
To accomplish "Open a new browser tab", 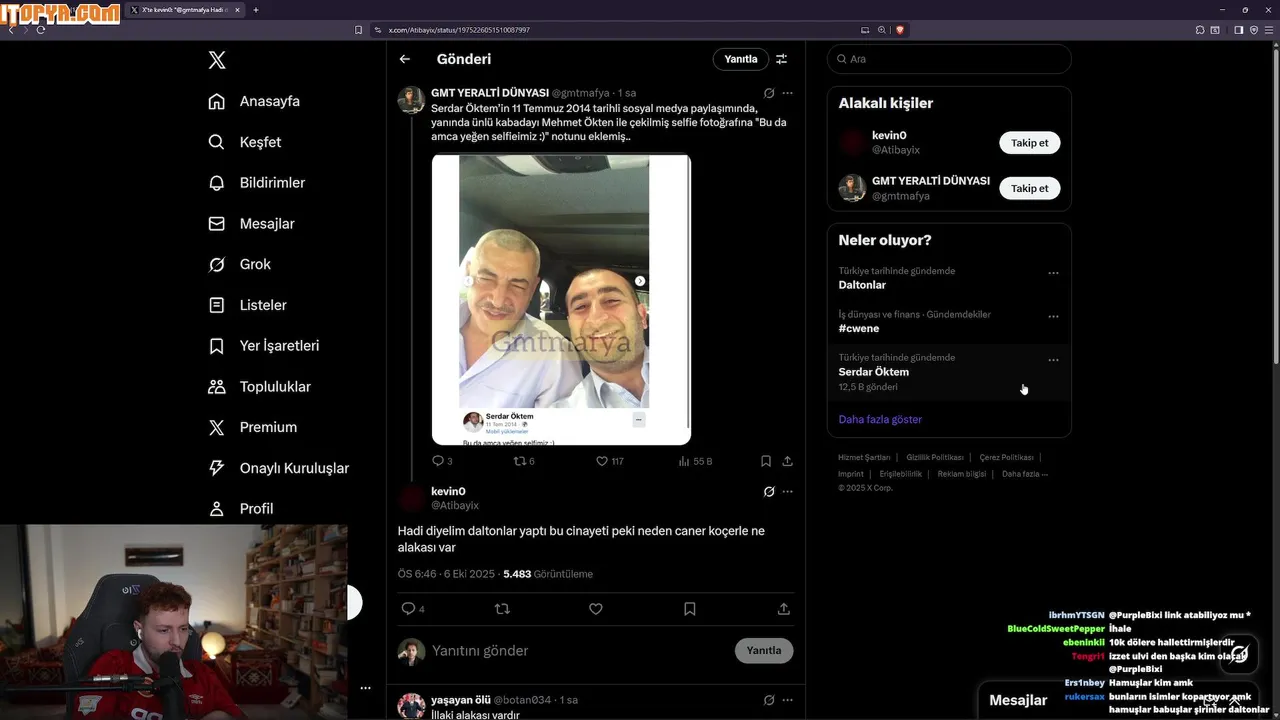I will [x=256, y=10].
